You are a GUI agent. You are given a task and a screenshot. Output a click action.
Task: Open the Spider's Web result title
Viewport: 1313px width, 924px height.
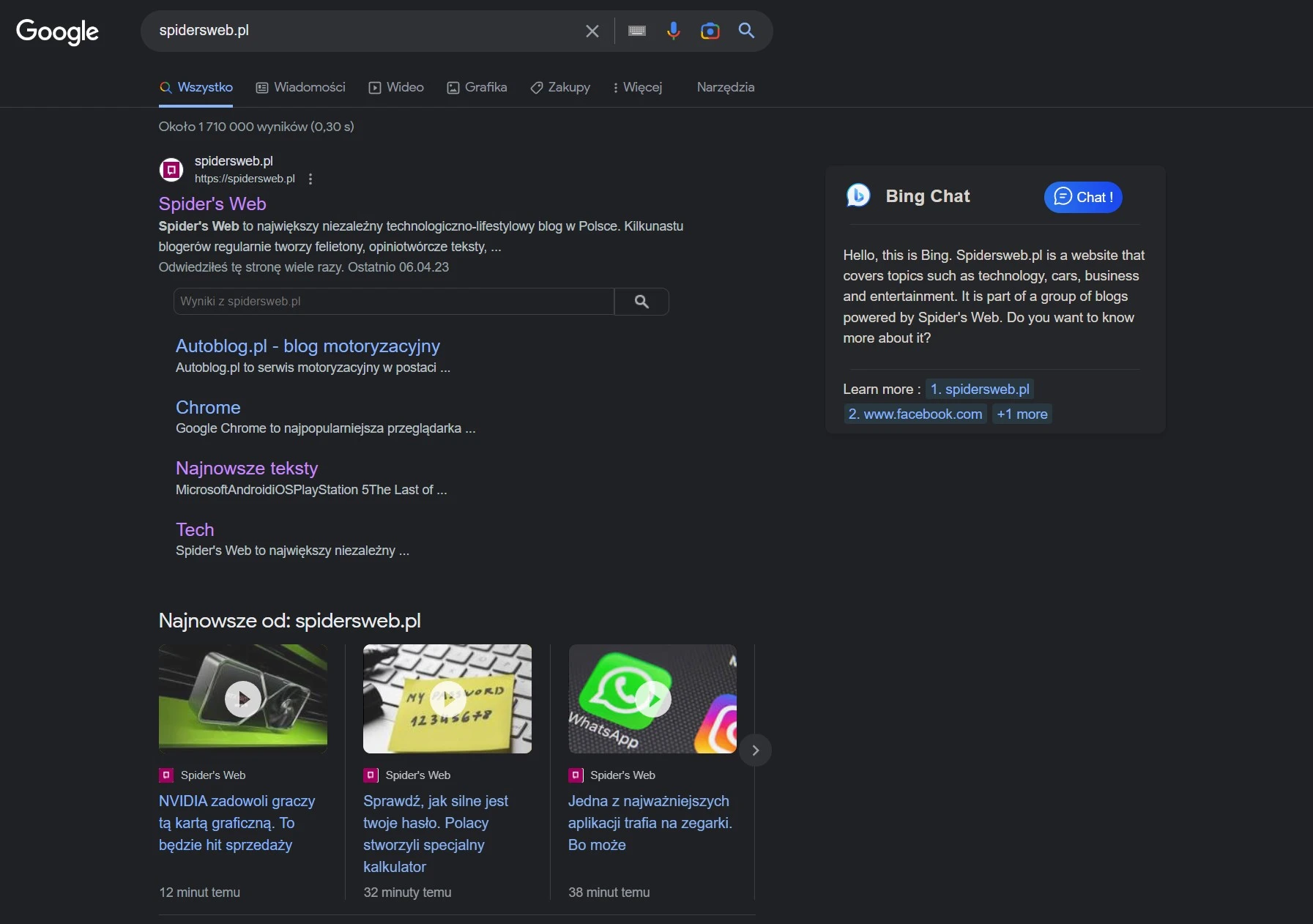pos(212,204)
